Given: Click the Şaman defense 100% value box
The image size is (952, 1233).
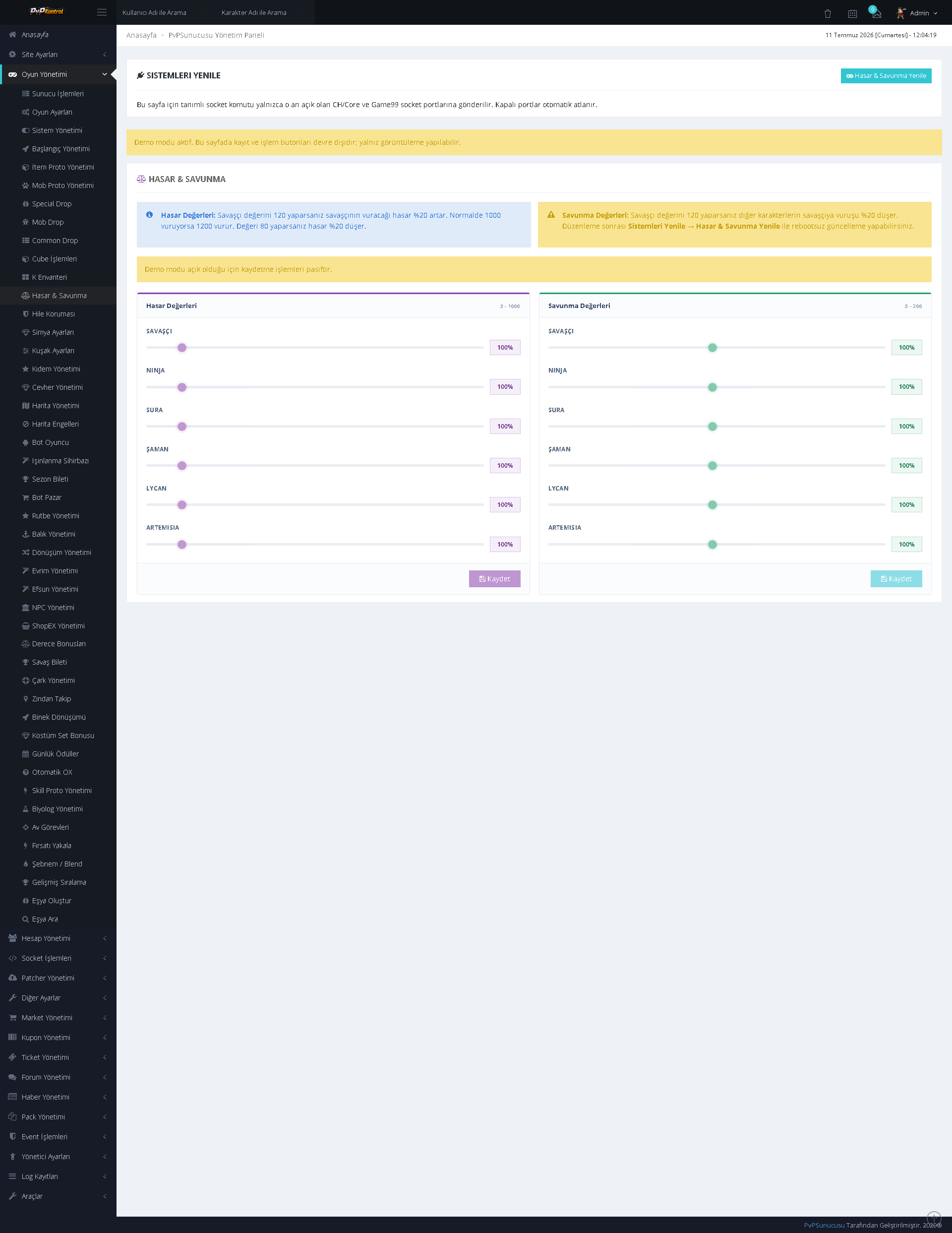Looking at the screenshot, I should pos(906,465).
